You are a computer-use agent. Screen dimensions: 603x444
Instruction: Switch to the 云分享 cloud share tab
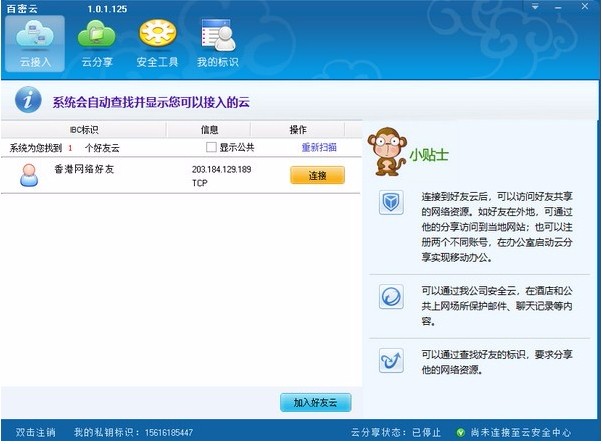pos(97,44)
